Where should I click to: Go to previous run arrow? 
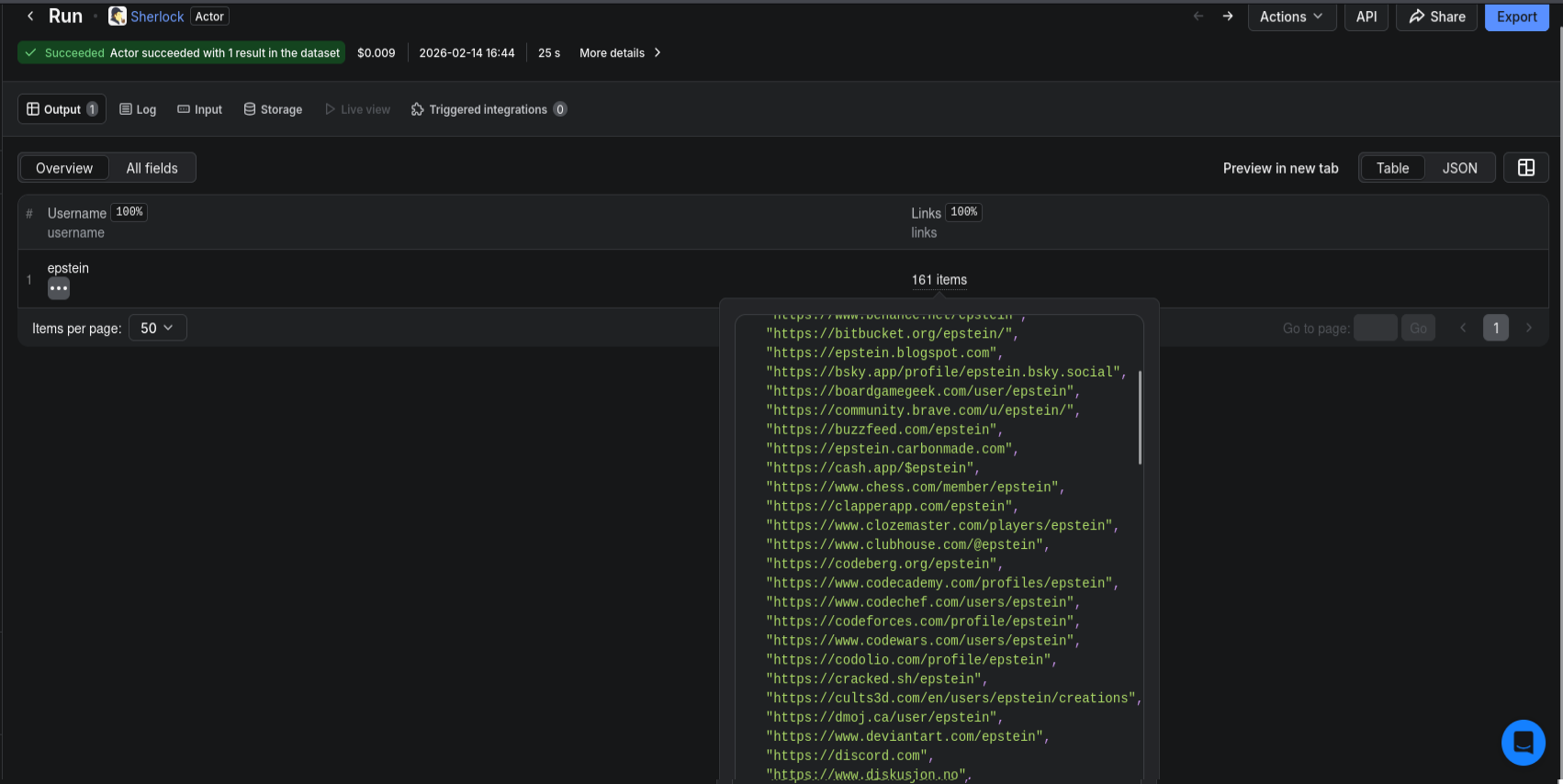click(1198, 17)
